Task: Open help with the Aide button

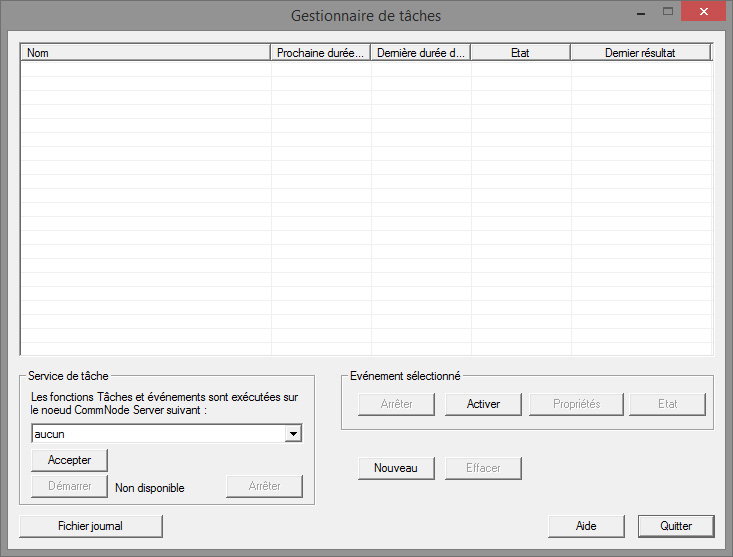Action: coord(586,526)
